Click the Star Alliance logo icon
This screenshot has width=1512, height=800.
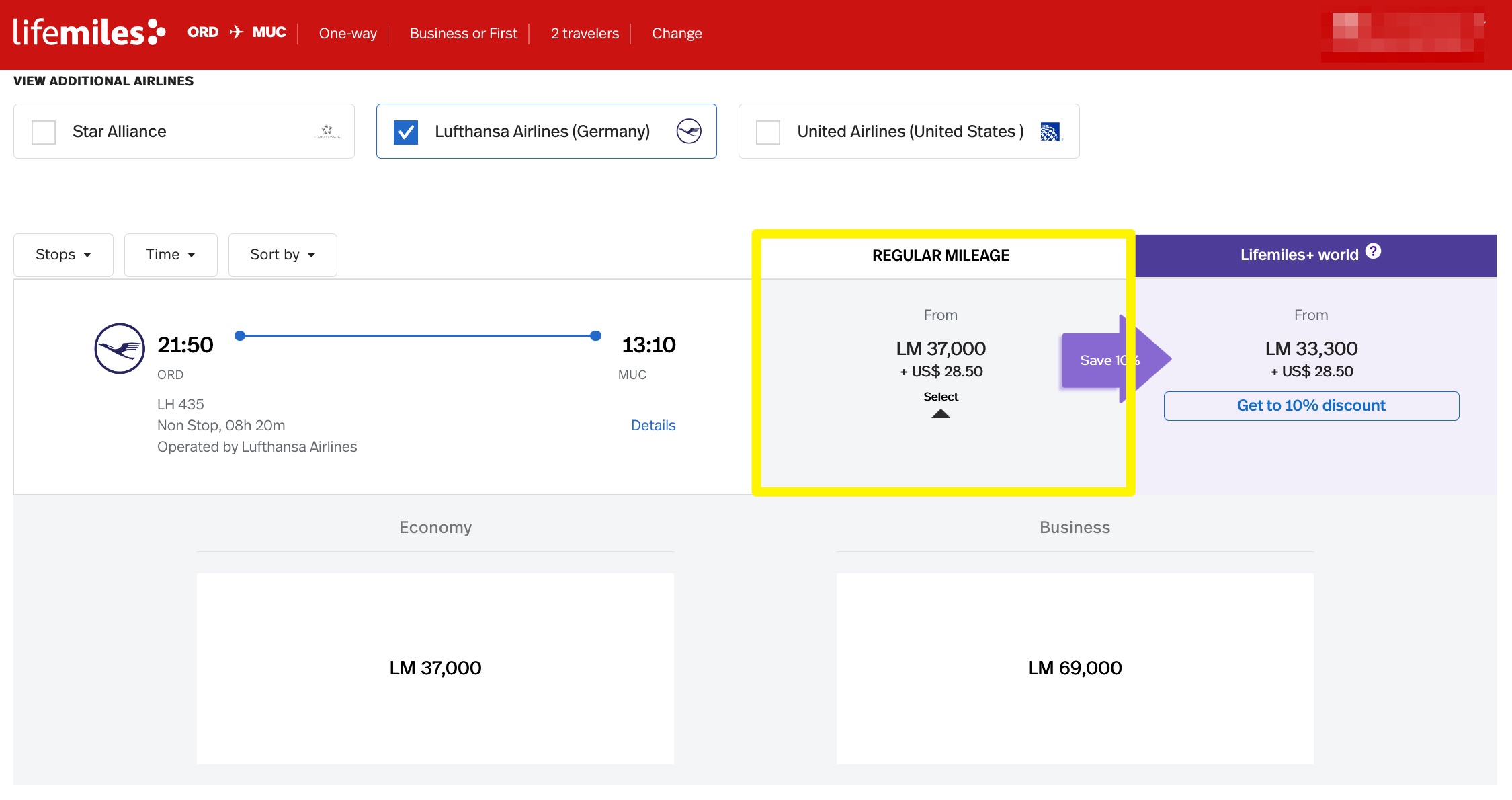tap(327, 131)
